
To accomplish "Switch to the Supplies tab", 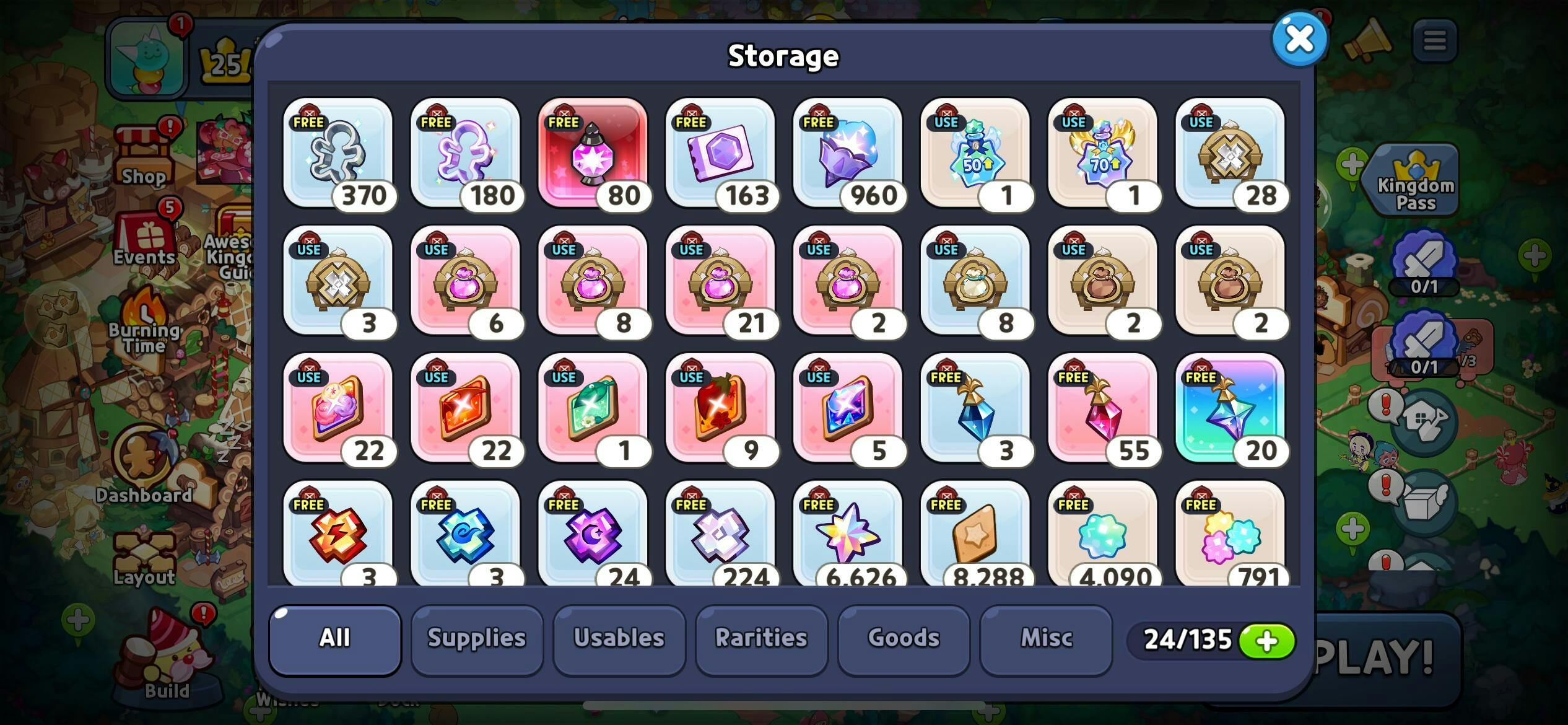I will [477, 639].
